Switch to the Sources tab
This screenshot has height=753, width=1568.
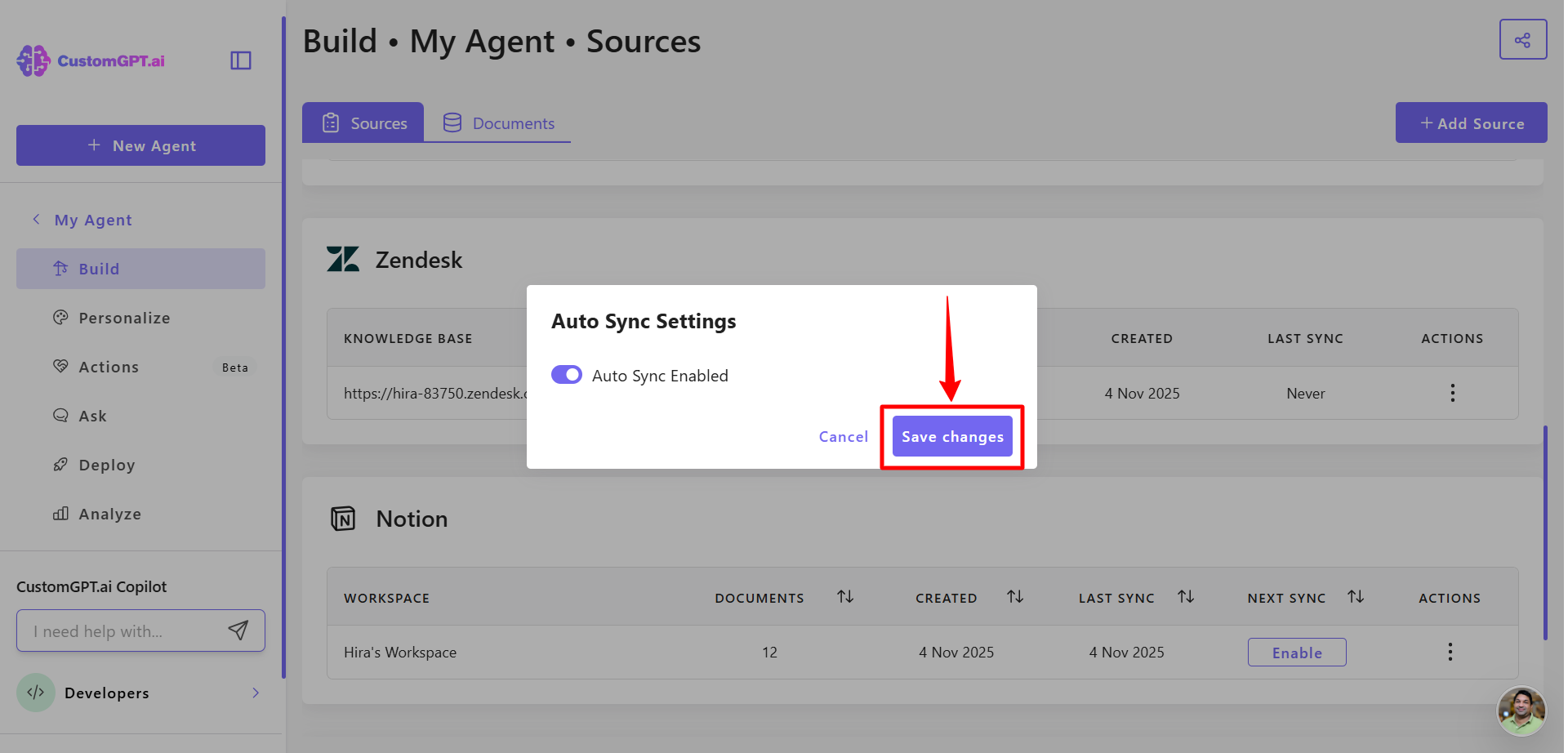pyautogui.click(x=363, y=123)
